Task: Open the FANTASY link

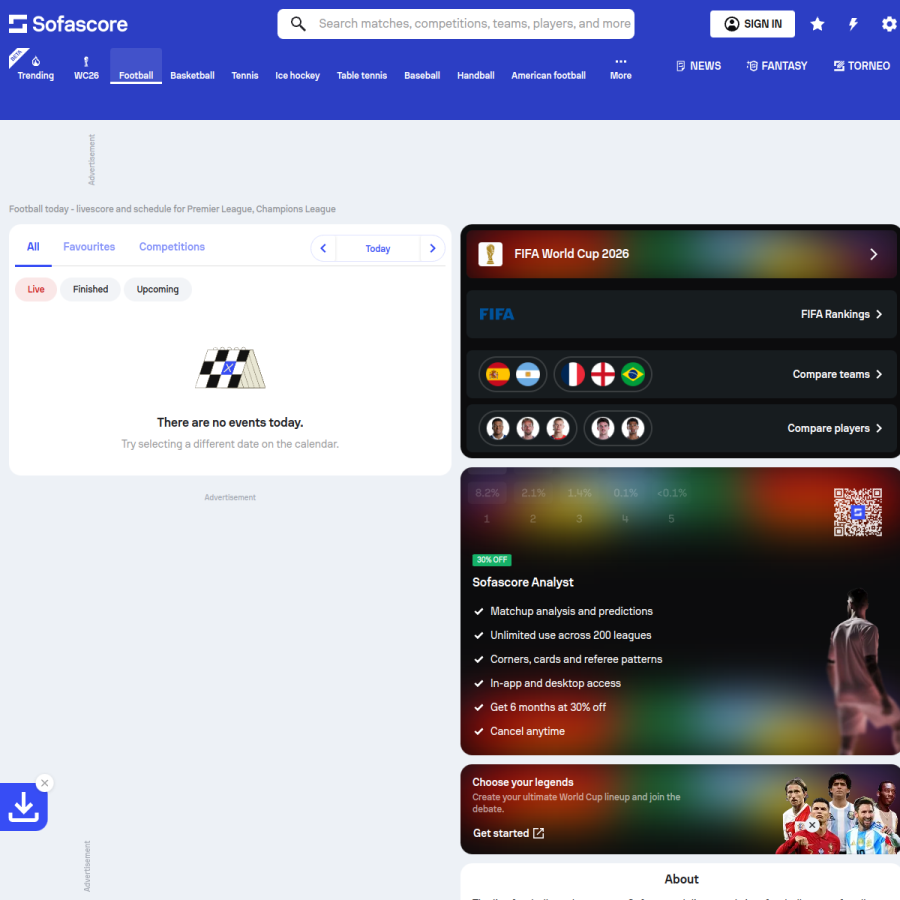Action: pyautogui.click(x=777, y=66)
